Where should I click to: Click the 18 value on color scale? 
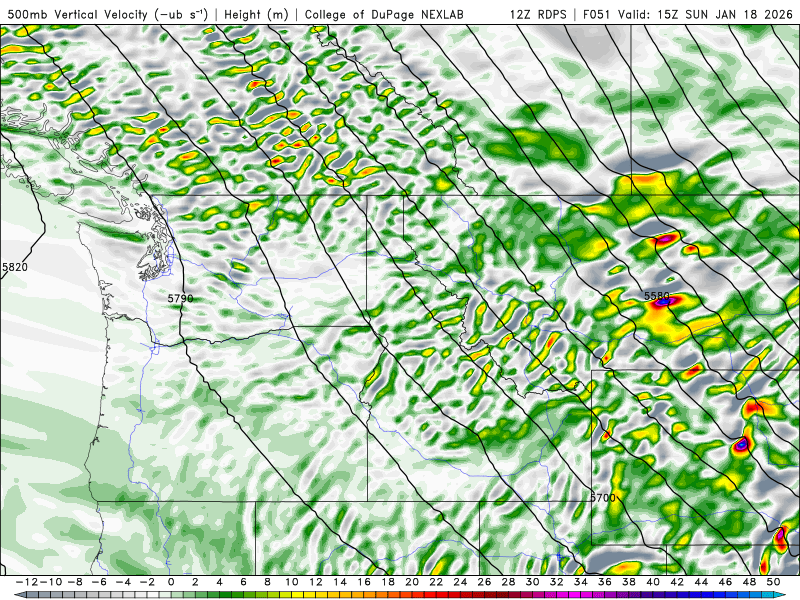(x=388, y=582)
